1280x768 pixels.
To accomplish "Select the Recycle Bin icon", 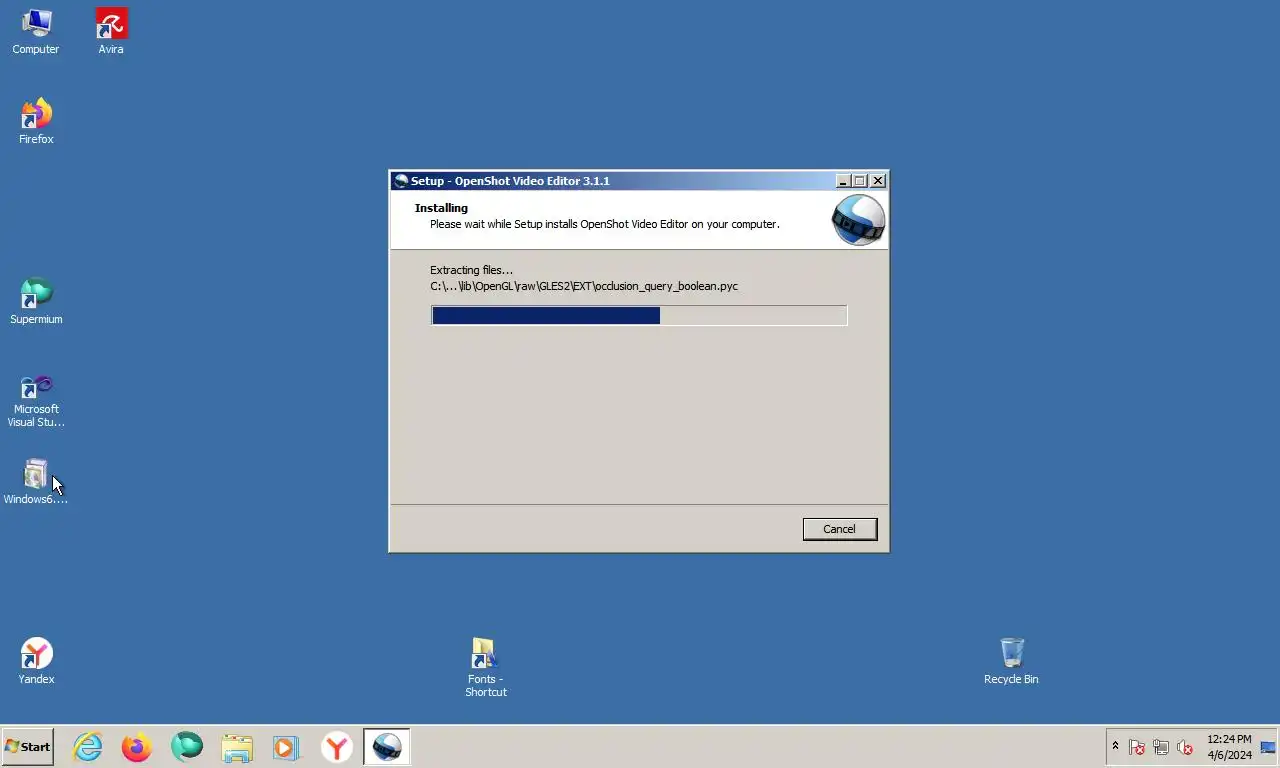I will click(x=1011, y=662).
